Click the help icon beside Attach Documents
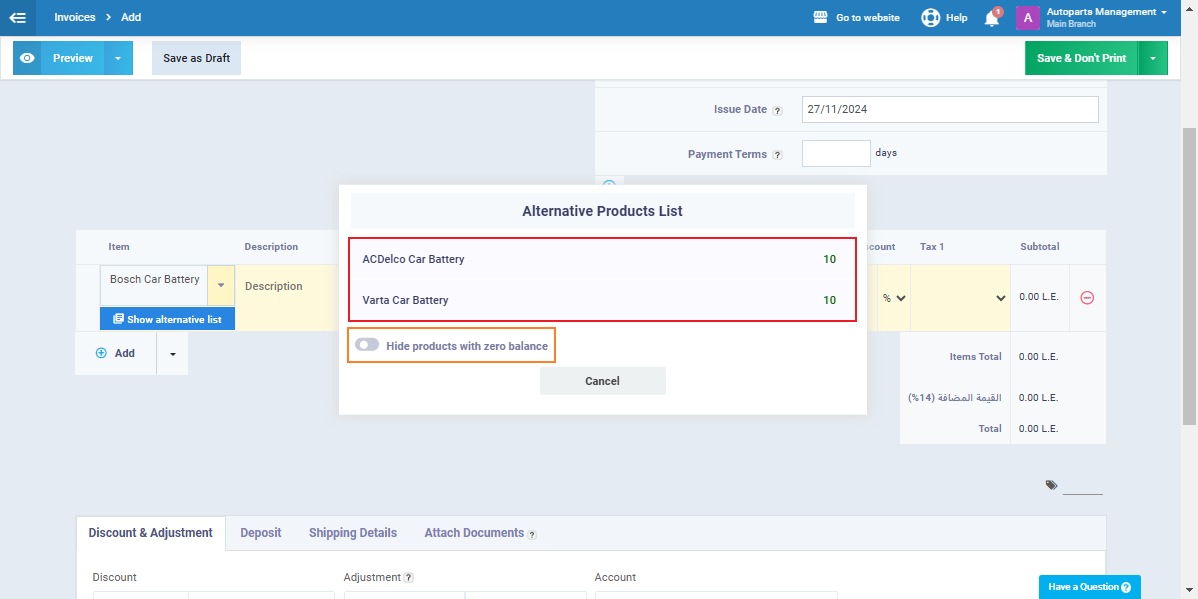Image resolution: width=1198 pixels, height=599 pixels. pyautogui.click(x=532, y=534)
